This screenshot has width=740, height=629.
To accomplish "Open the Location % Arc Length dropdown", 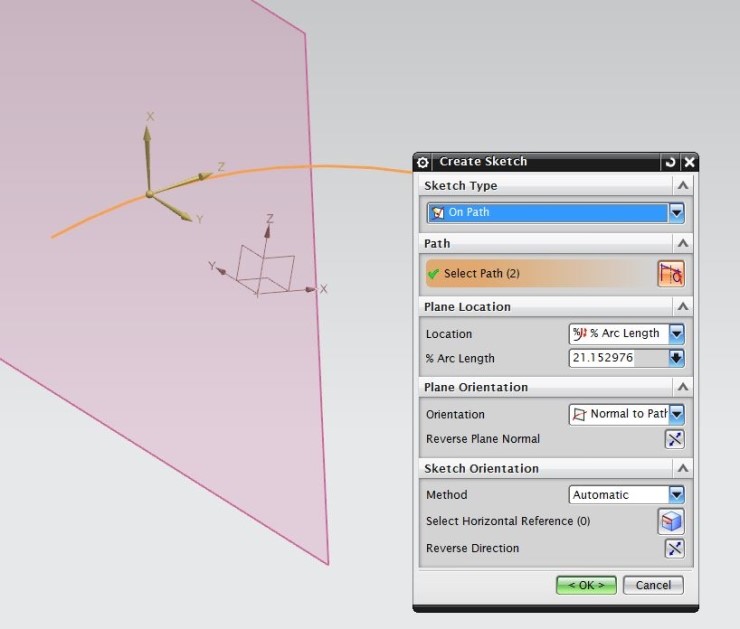I will click(x=676, y=334).
